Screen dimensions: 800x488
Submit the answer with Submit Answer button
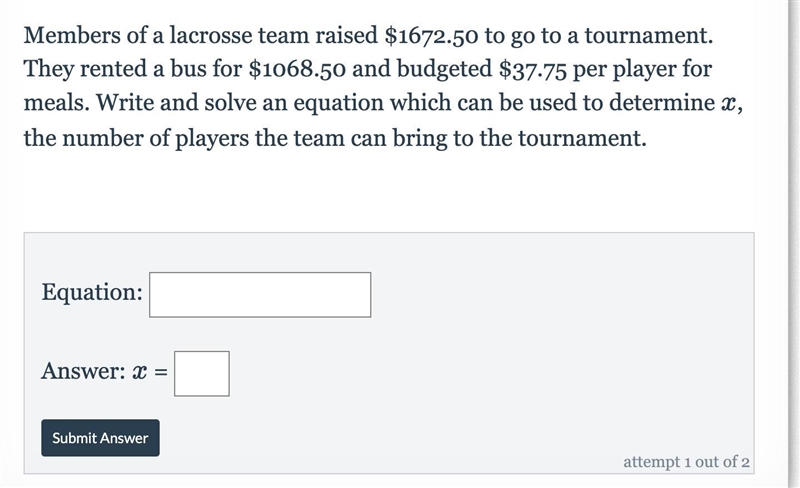pyautogui.click(x=101, y=438)
